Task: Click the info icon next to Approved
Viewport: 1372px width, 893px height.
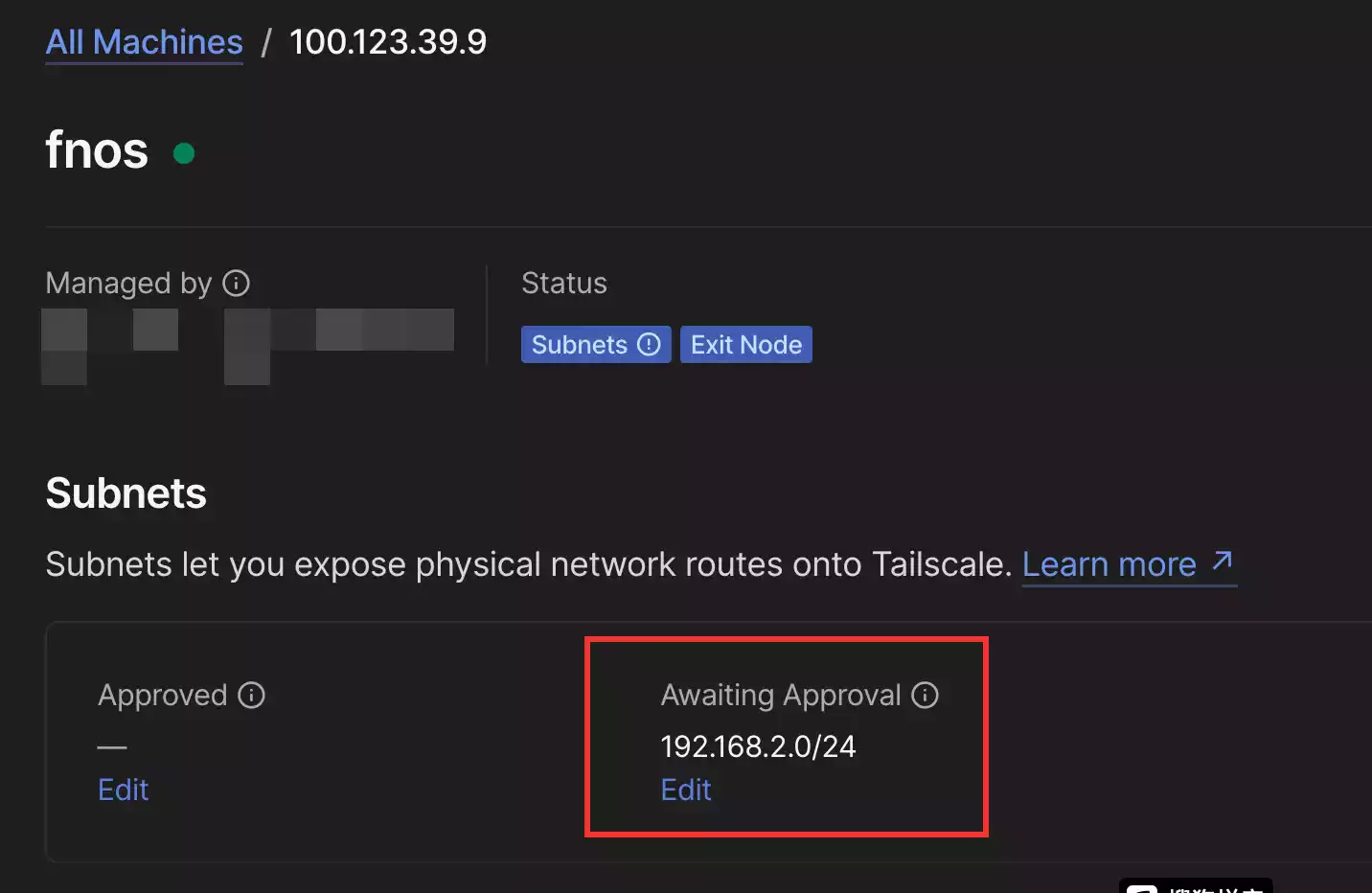Action: click(252, 696)
